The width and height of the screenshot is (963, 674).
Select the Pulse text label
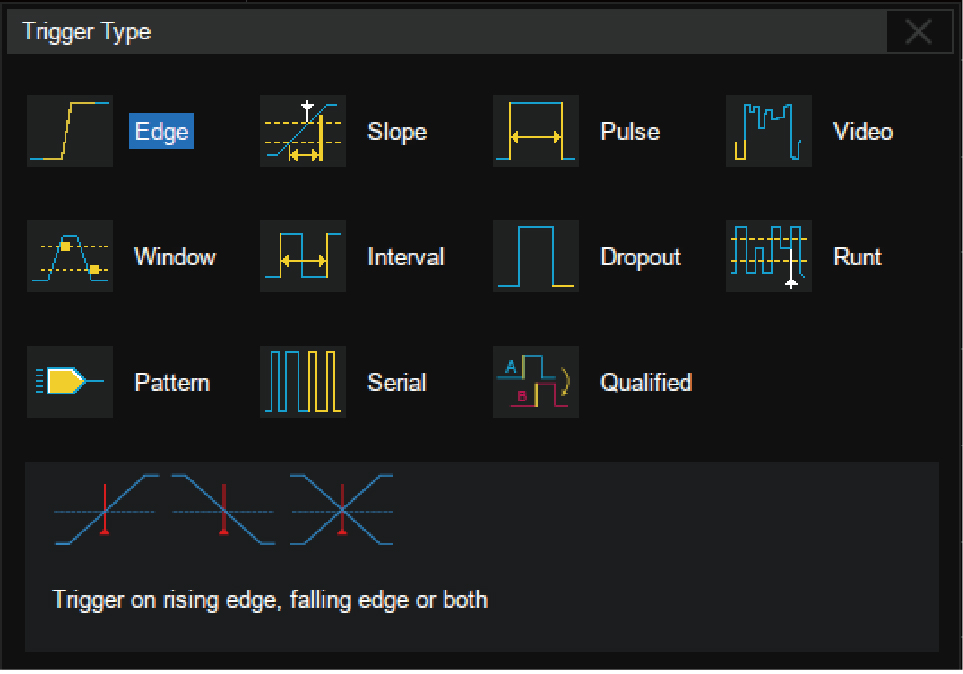(630, 132)
